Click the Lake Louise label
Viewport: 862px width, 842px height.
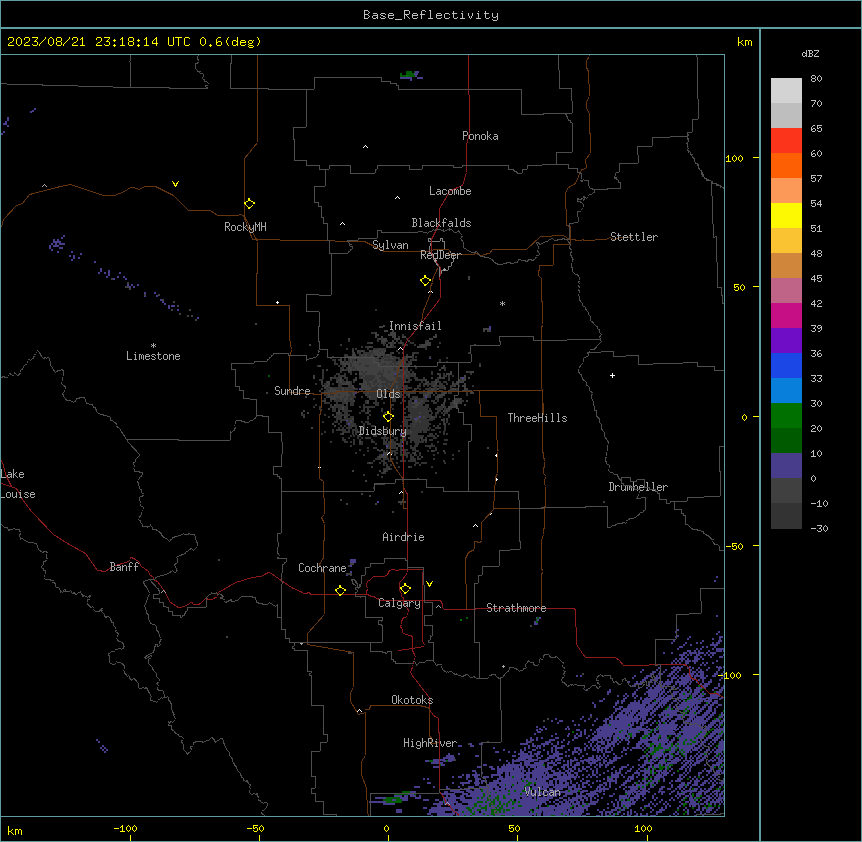point(18,484)
